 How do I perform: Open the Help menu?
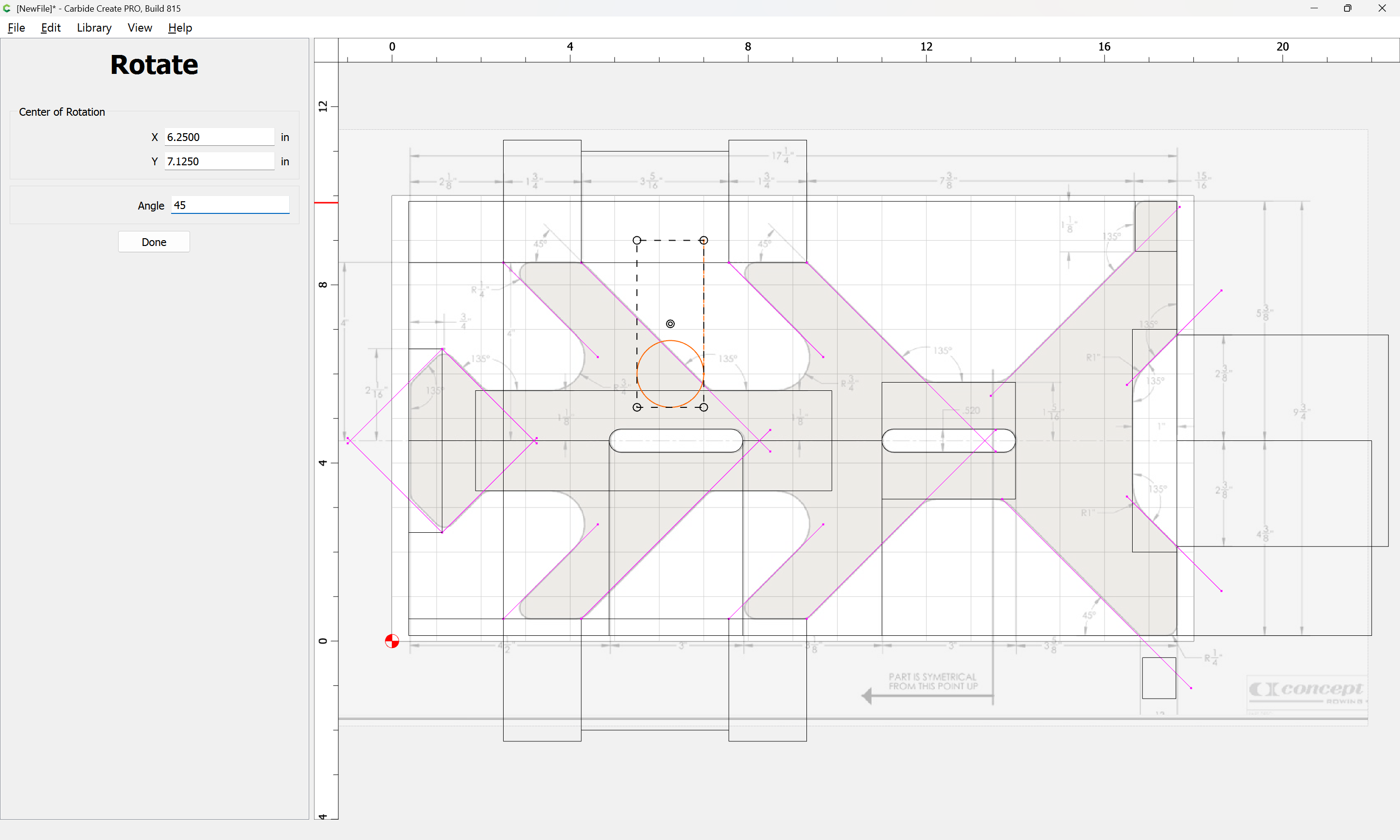(x=180, y=28)
